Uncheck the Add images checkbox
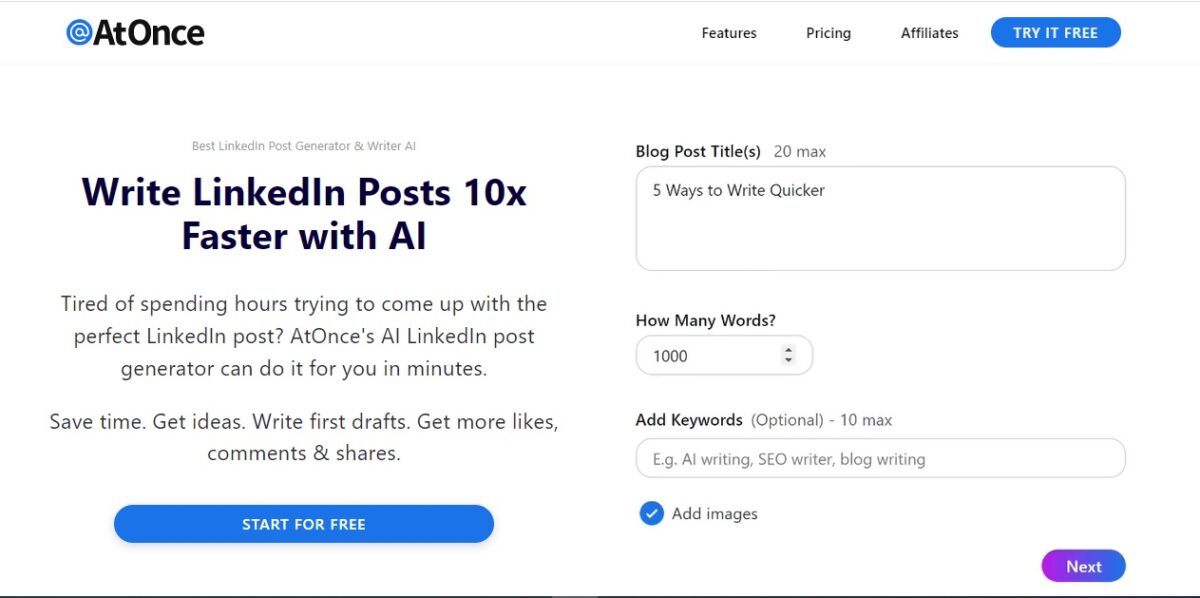Image resolution: width=1200 pixels, height=598 pixels. [x=652, y=514]
